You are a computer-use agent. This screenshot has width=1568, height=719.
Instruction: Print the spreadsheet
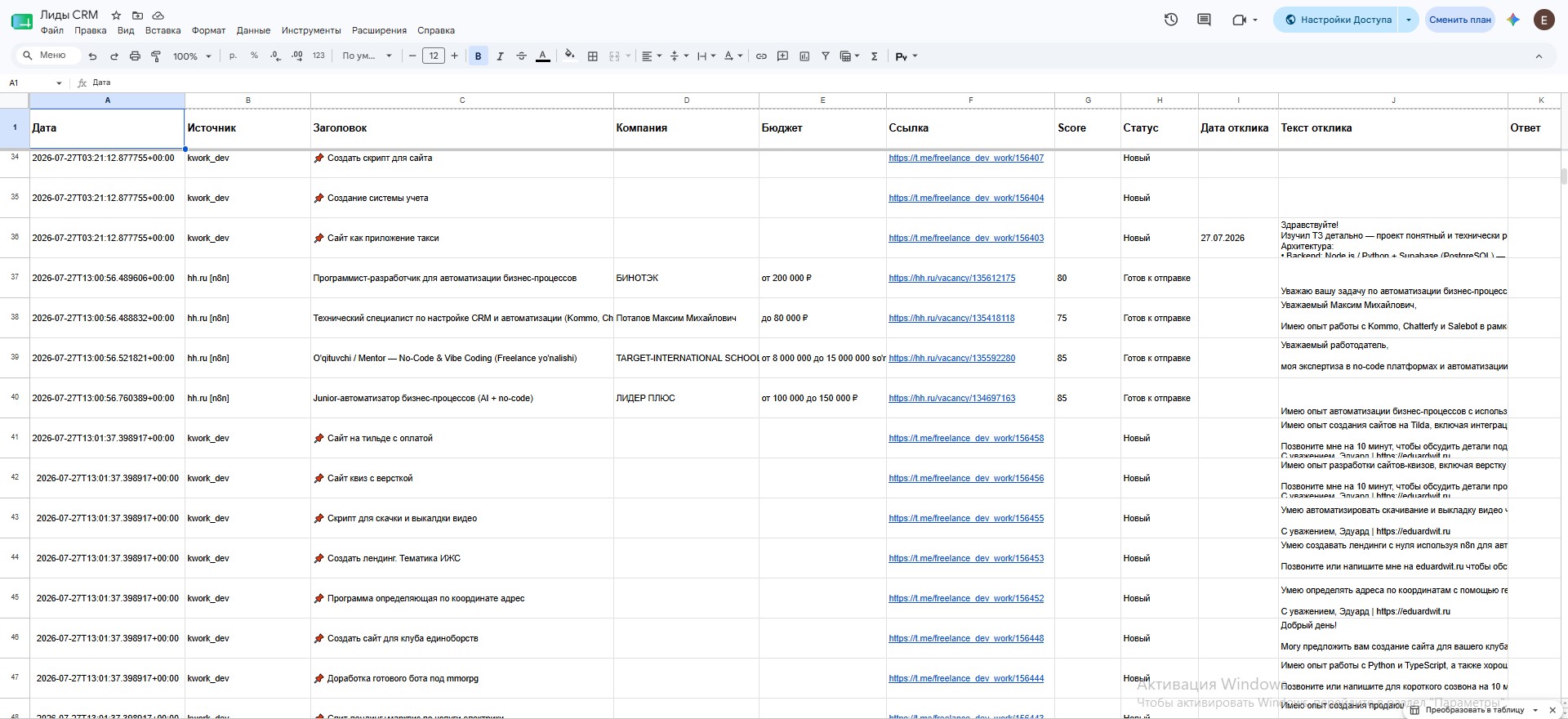coord(135,56)
